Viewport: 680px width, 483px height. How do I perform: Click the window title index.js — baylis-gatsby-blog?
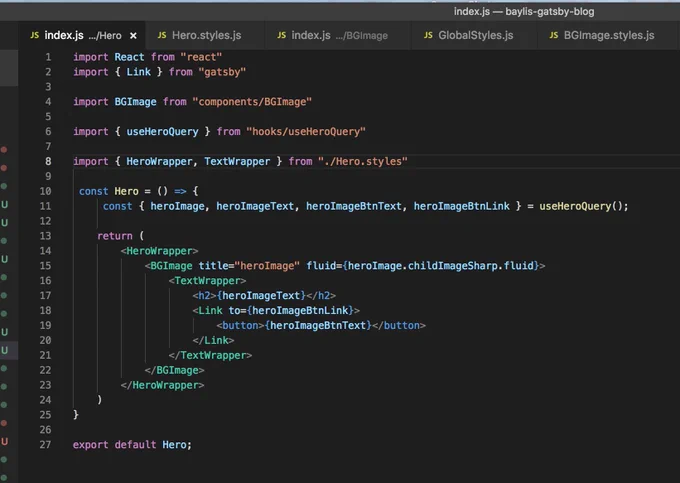524,12
